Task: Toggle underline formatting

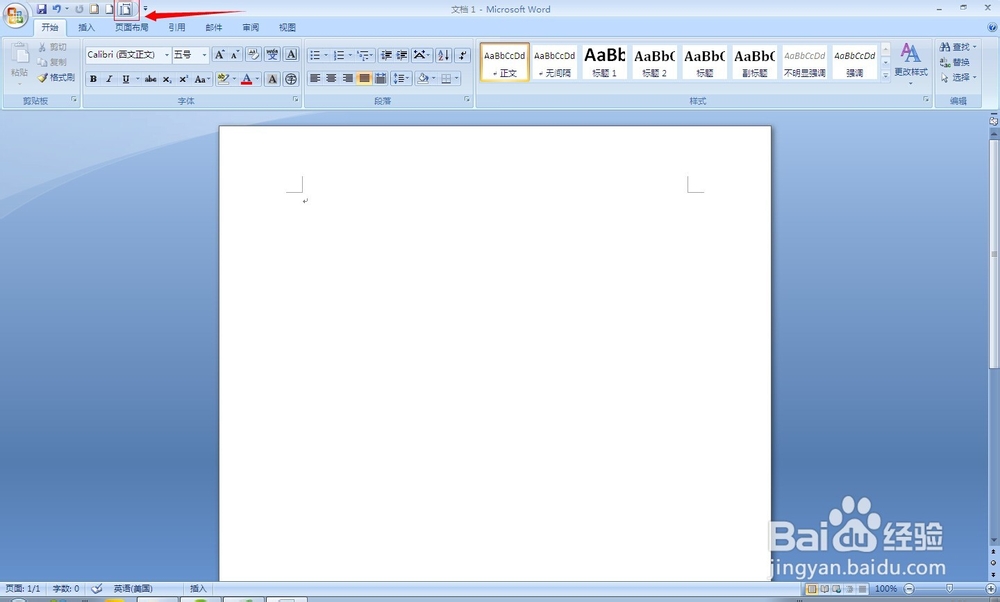Action: pos(126,79)
